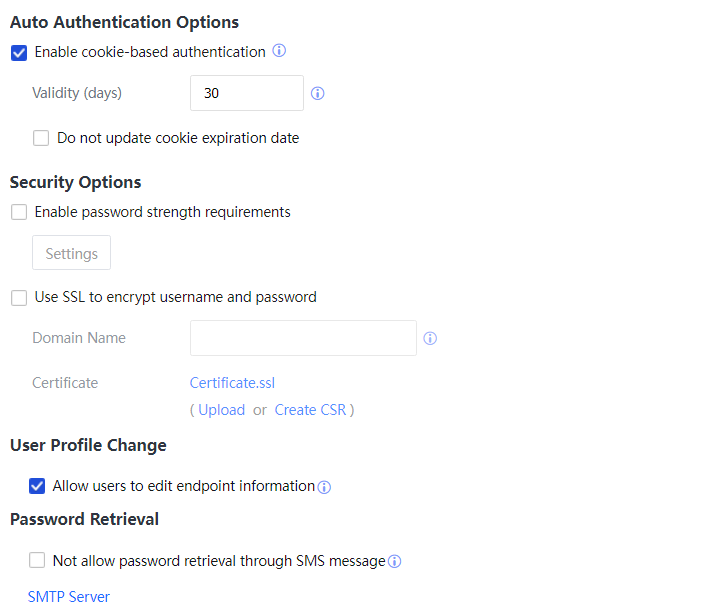719x612 pixels.
Task: Click the Password Retrieval section heading
Action: click(84, 519)
